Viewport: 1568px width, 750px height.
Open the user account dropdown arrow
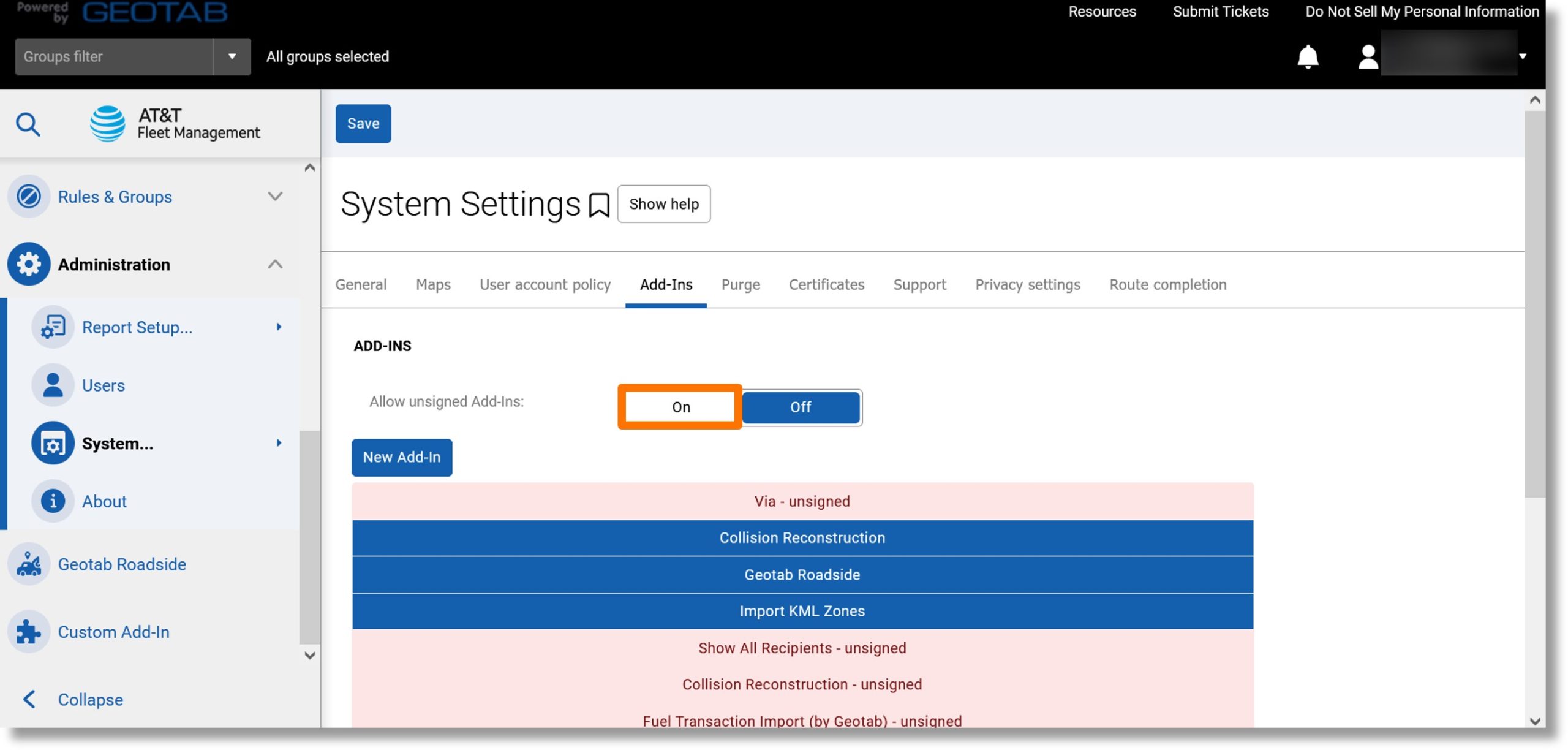pyautogui.click(x=1523, y=56)
